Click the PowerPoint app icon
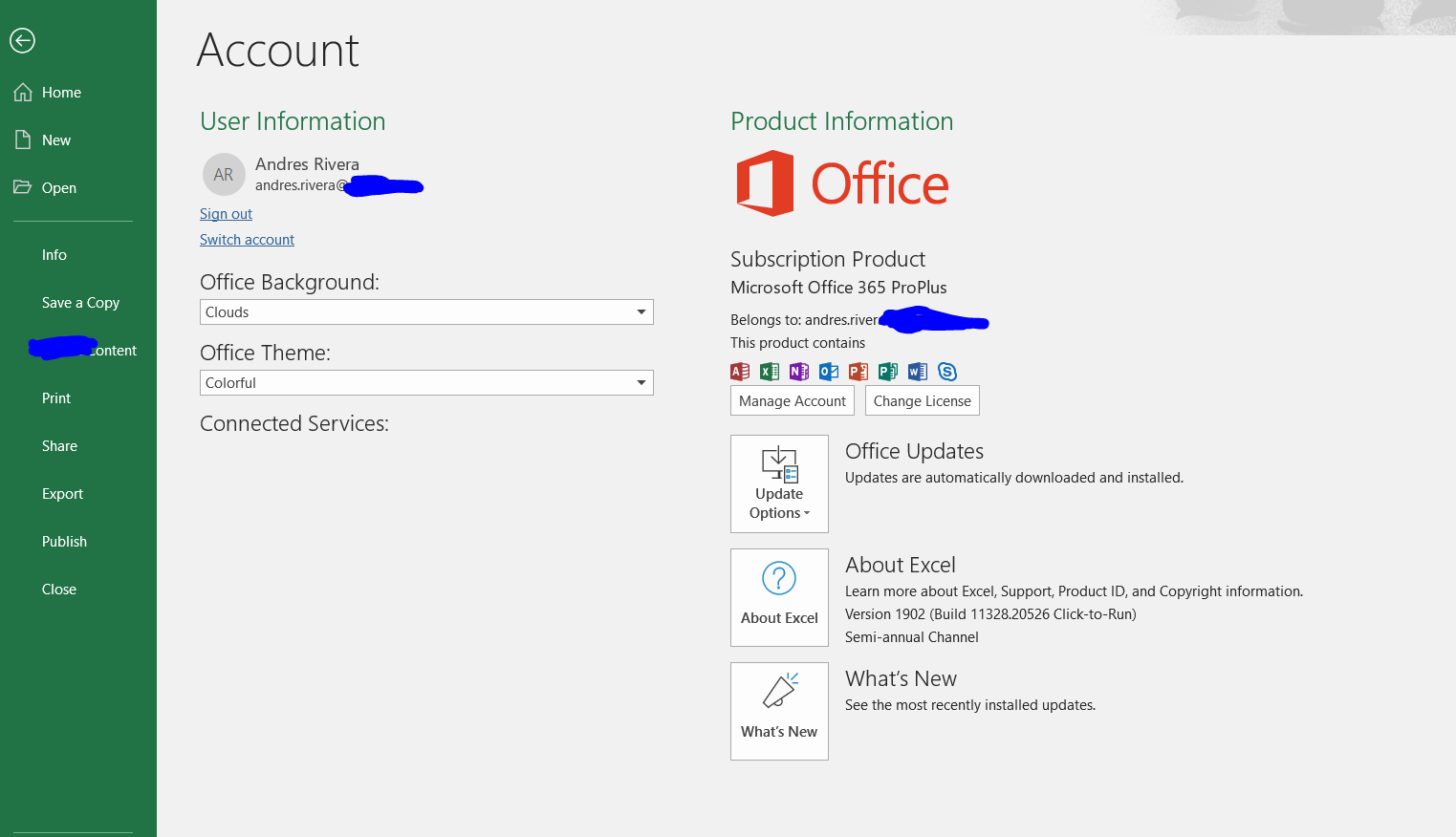 pos(858,372)
